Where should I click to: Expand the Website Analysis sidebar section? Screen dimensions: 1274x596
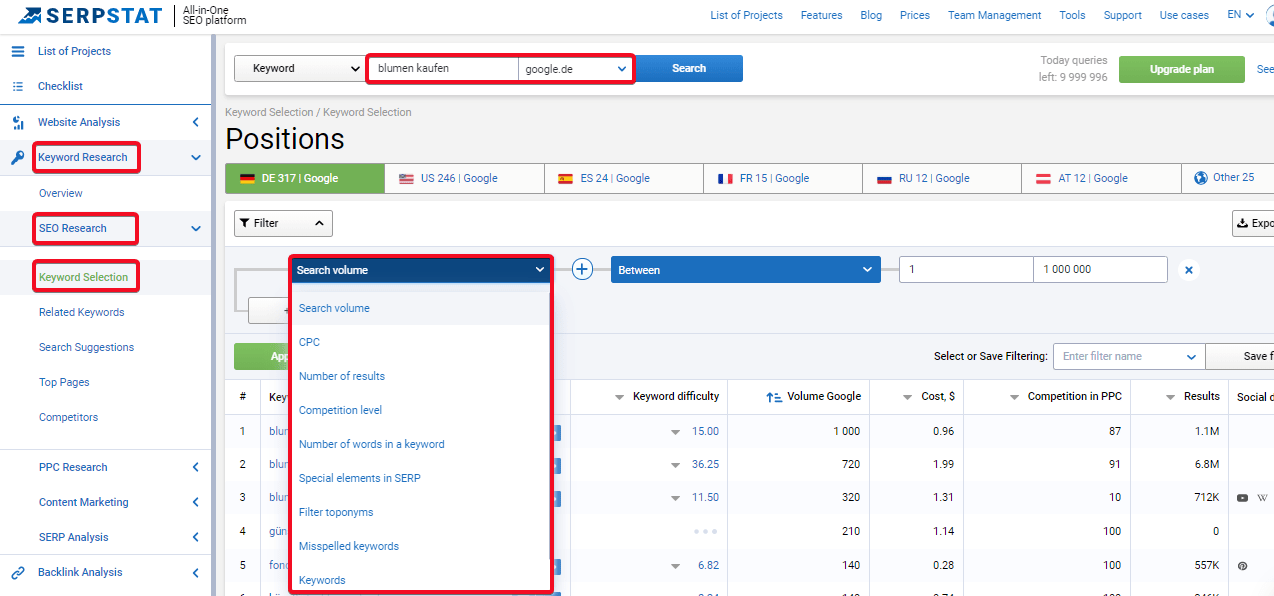(x=196, y=123)
